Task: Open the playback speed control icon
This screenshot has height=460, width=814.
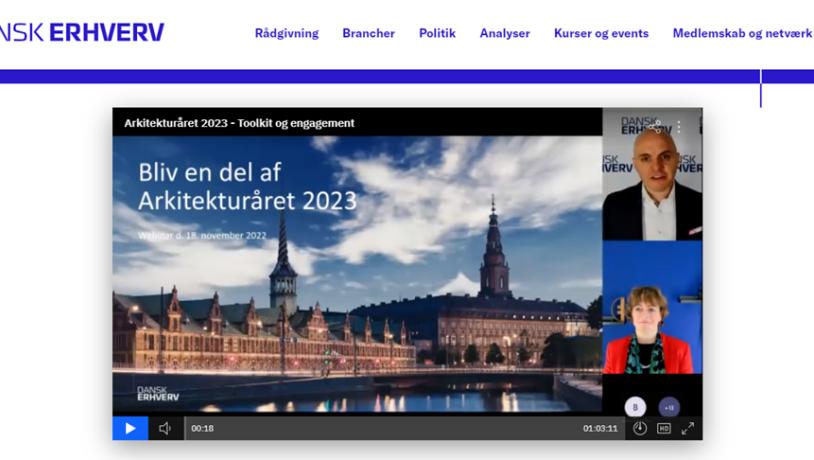Action: (x=640, y=428)
